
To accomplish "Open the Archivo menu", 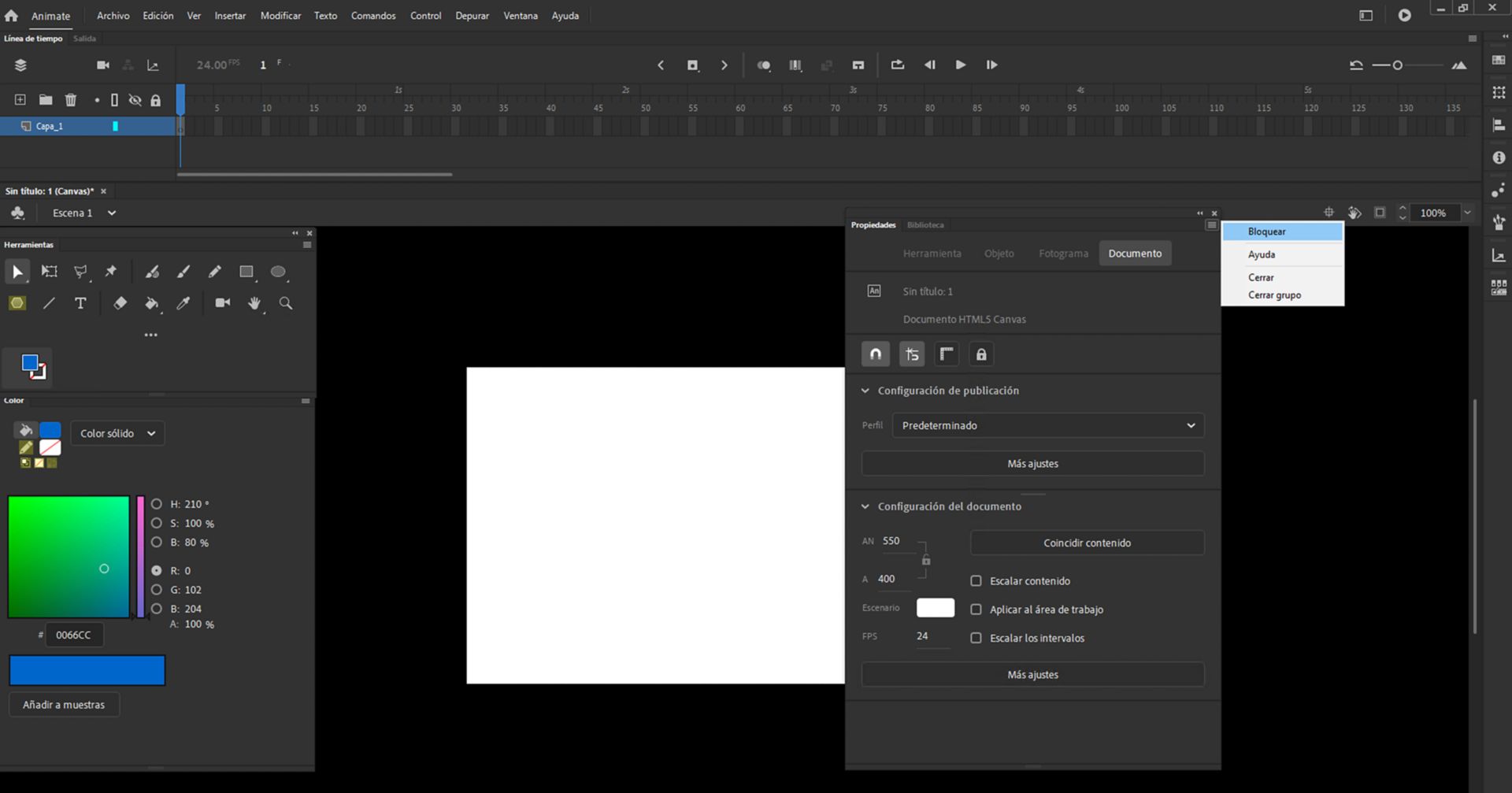I will 113,16.
